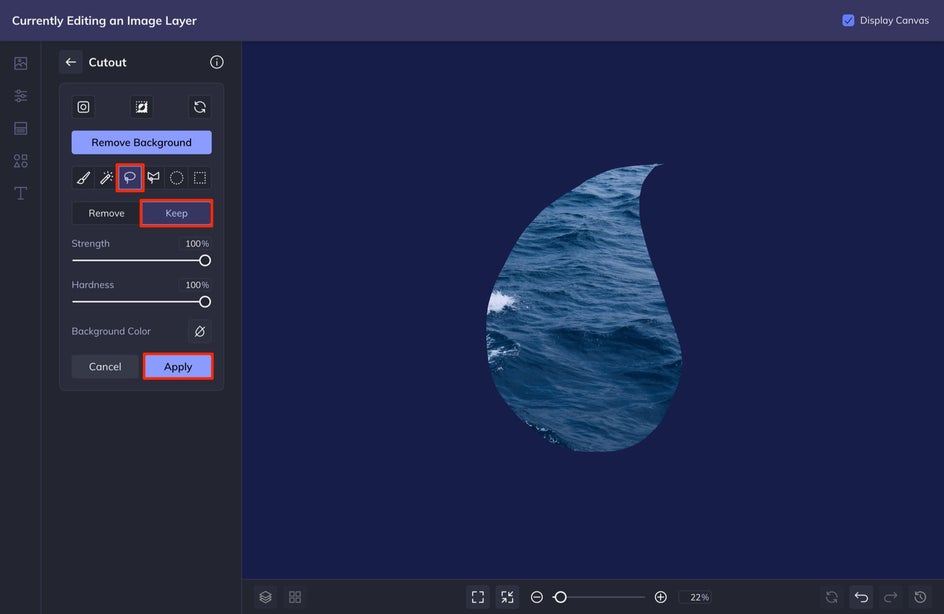Open the Background Color picker swatch
Image resolution: width=944 pixels, height=614 pixels.
point(200,332)
